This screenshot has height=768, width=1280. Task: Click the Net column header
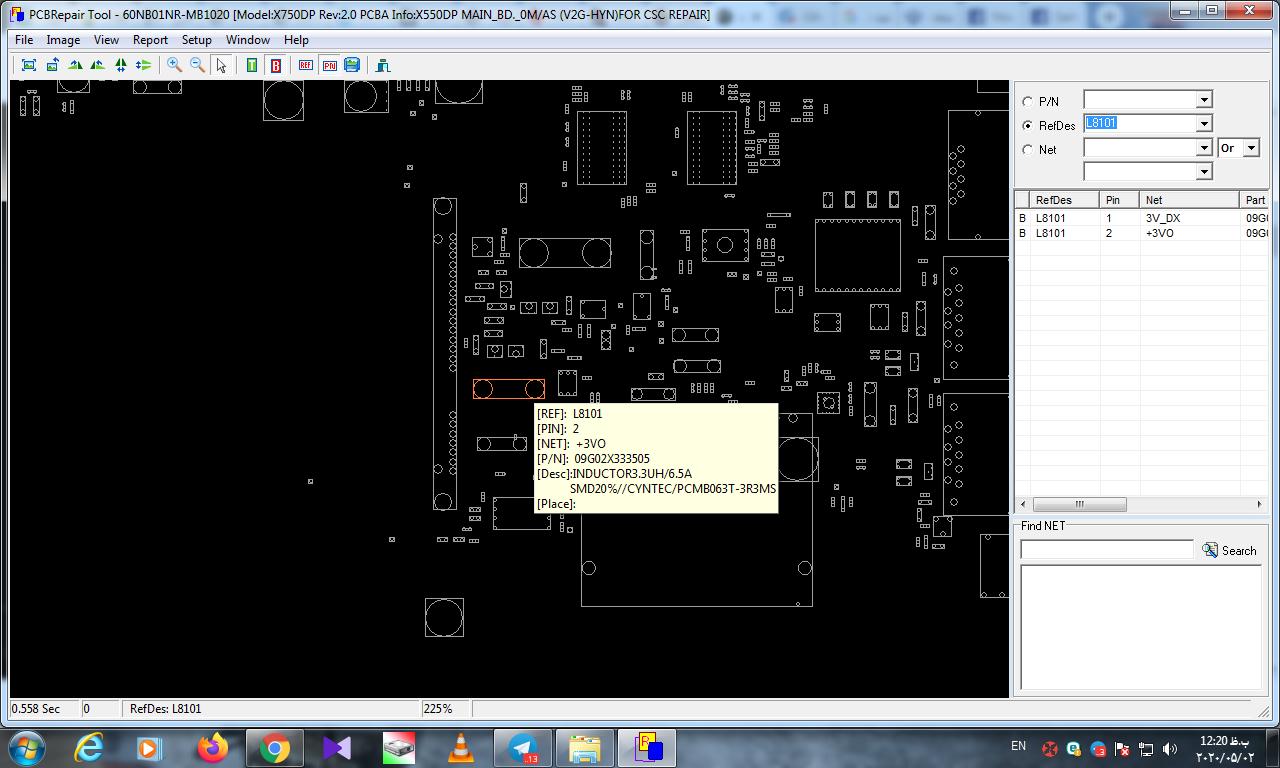click(x=1190, y=200)
